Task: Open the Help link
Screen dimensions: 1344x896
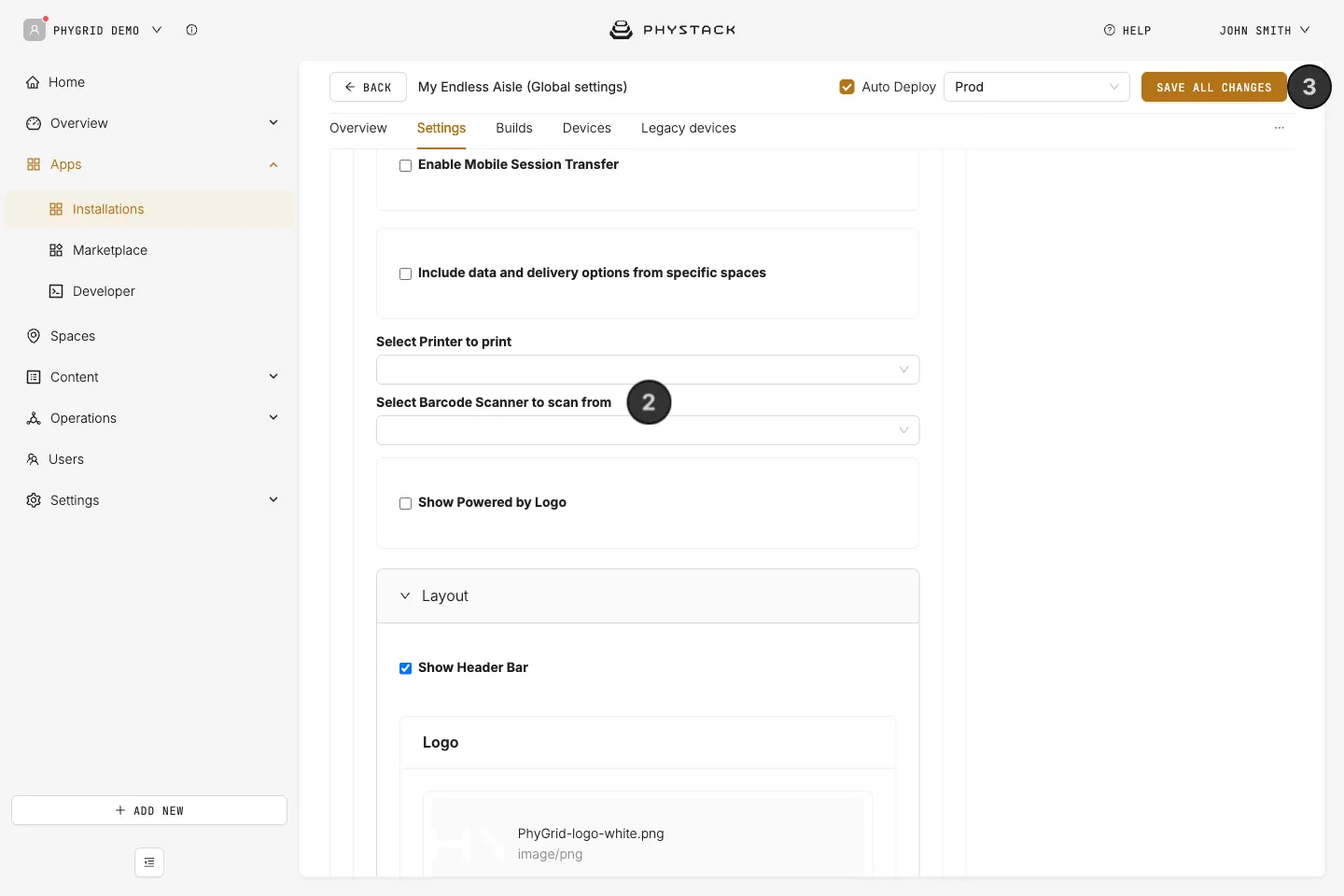Action: click(x=1127, y=30)
